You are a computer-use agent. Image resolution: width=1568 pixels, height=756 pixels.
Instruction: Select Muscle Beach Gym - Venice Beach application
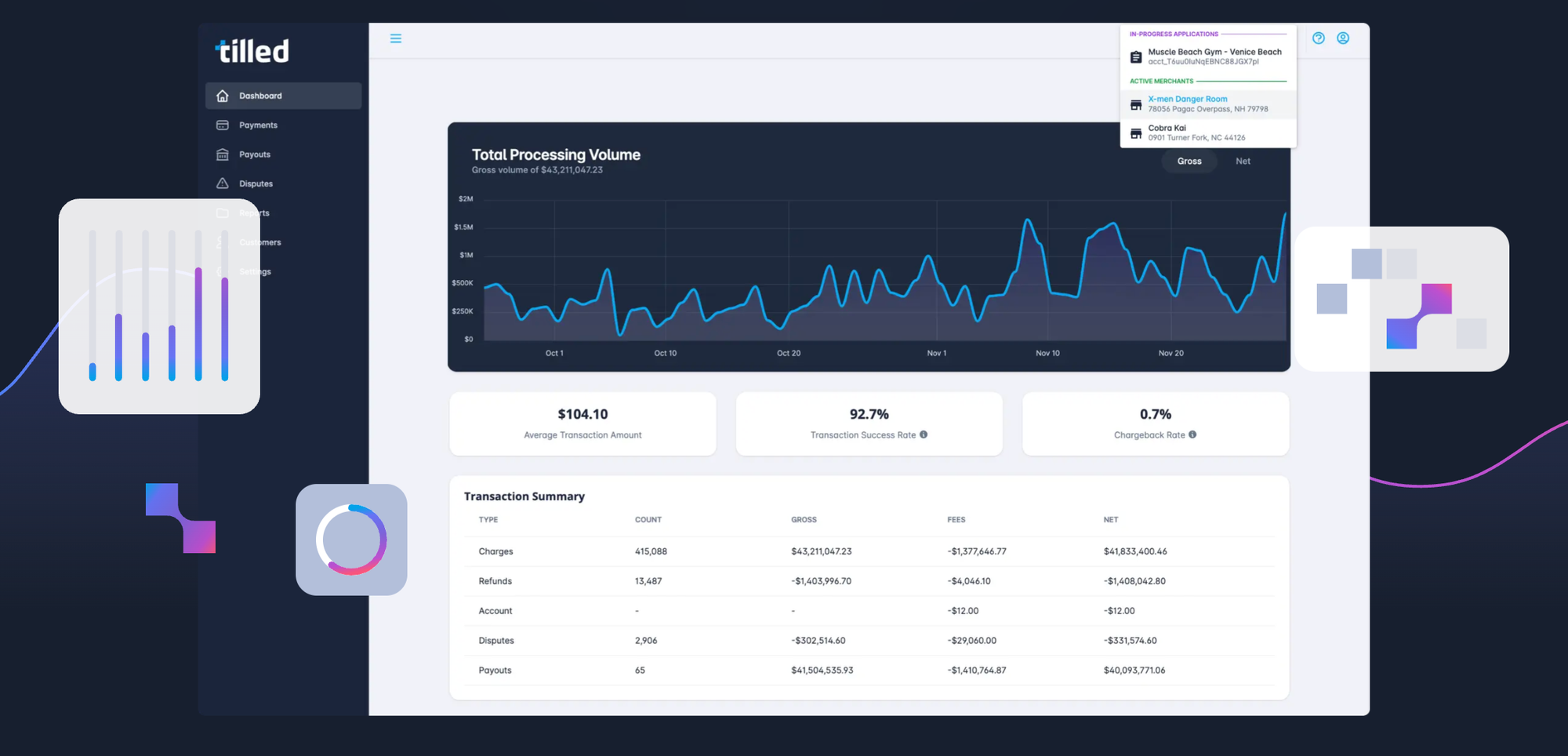pyautogui.click(x=1208, y=56)
